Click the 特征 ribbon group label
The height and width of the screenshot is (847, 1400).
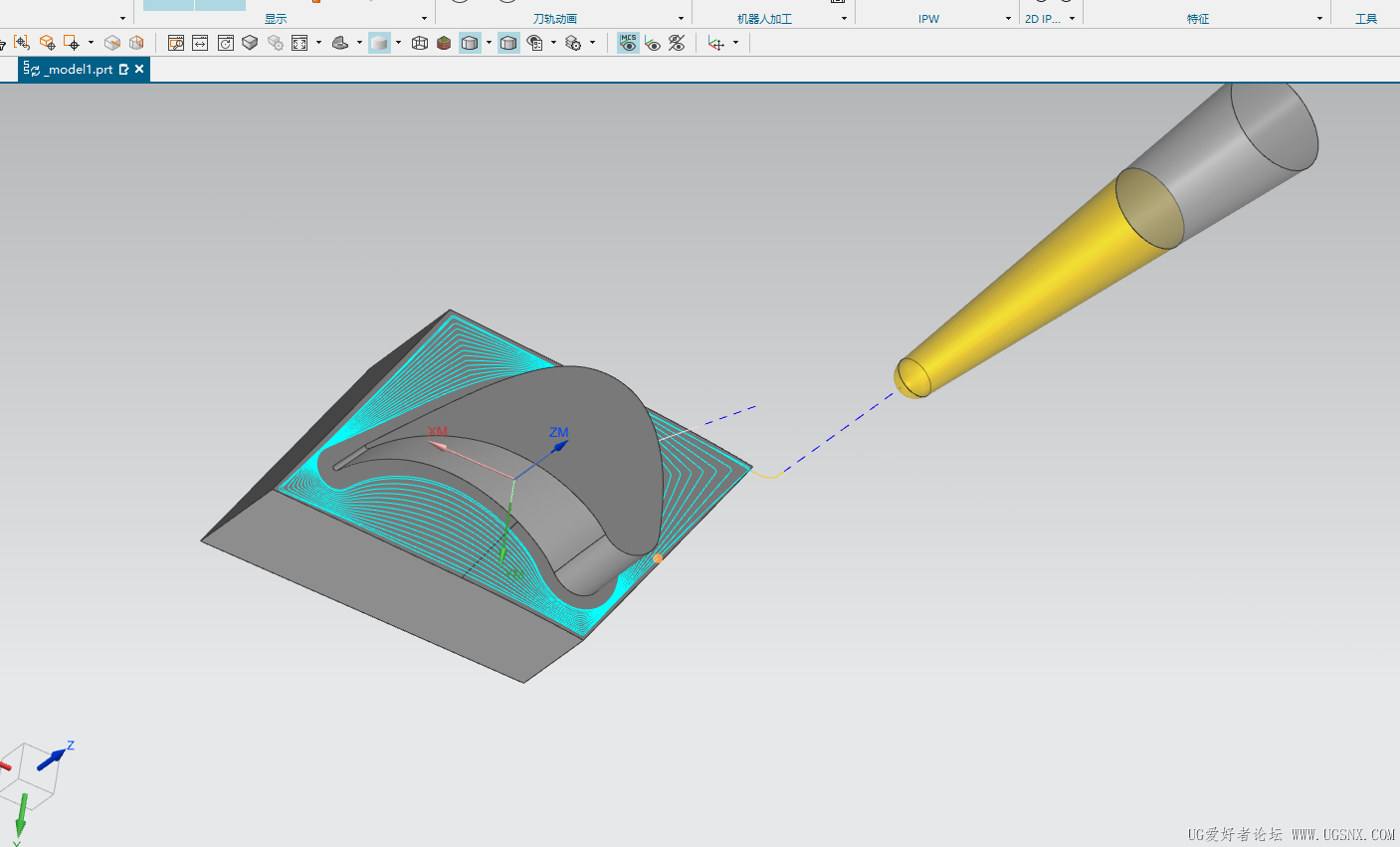1198,19
